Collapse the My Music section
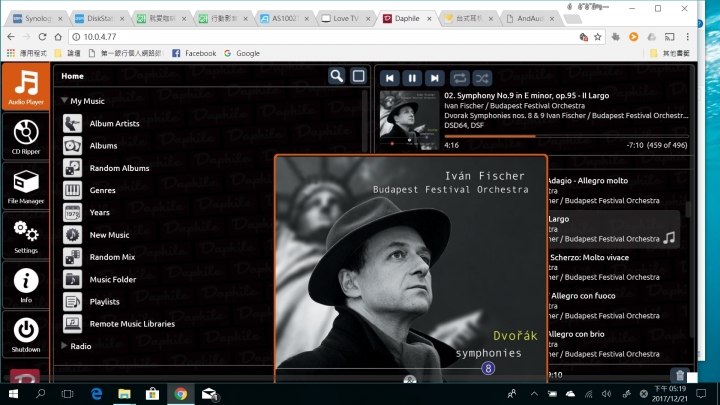This screenshot has height=405, width=720. coord(64,101)
